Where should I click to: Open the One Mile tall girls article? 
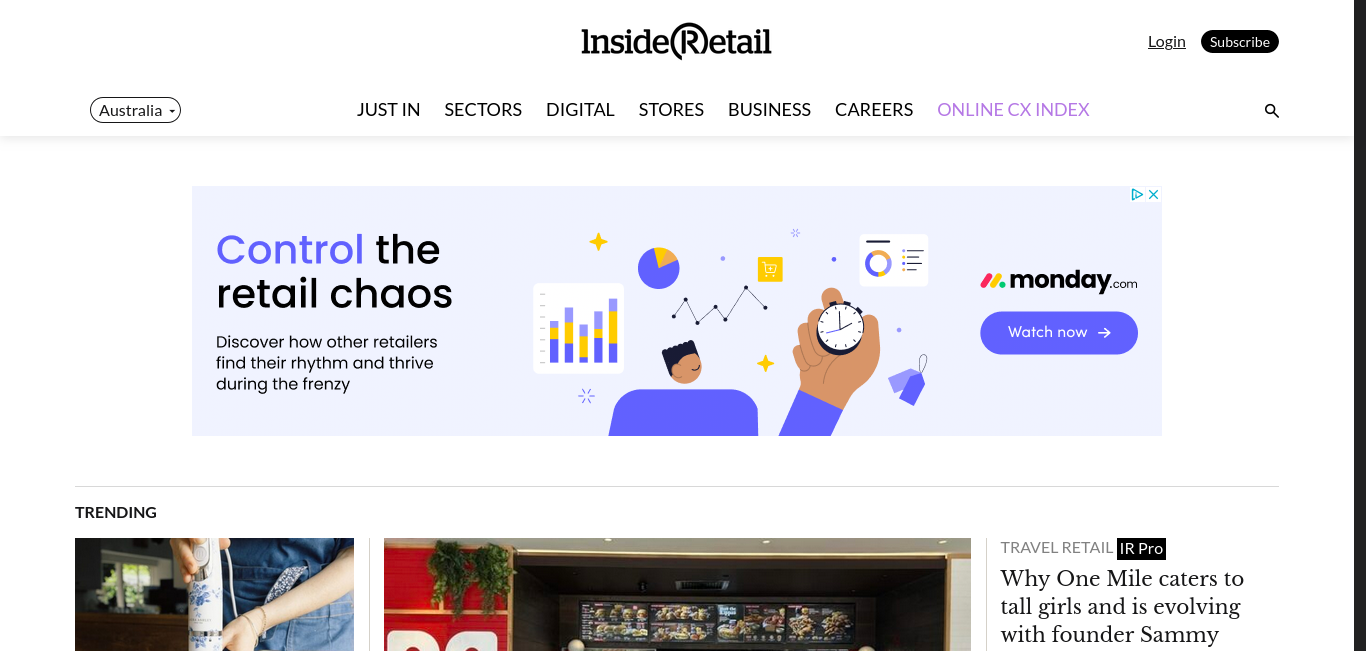1122,606
